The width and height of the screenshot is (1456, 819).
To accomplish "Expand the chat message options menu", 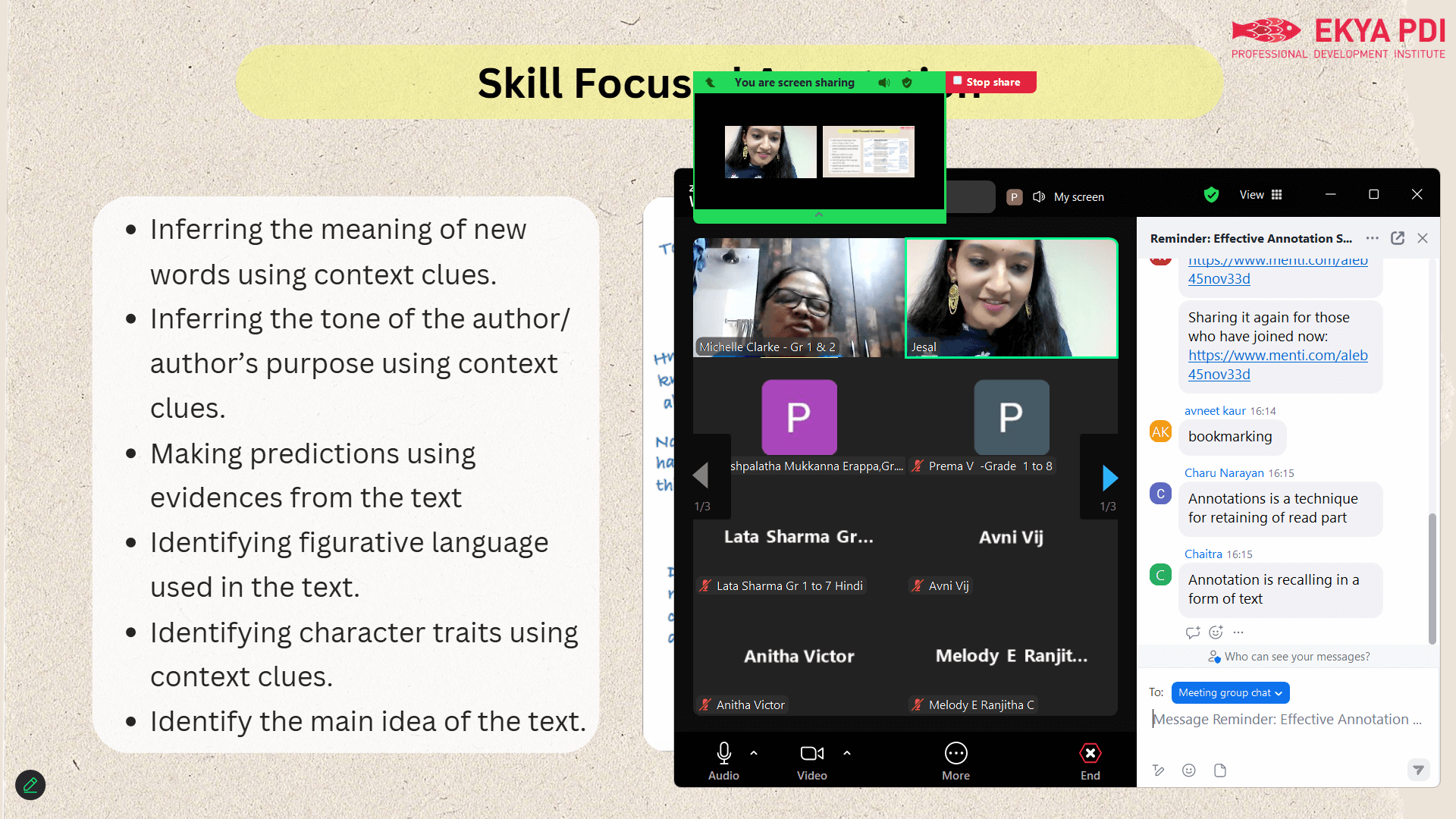I will 1238,631.
